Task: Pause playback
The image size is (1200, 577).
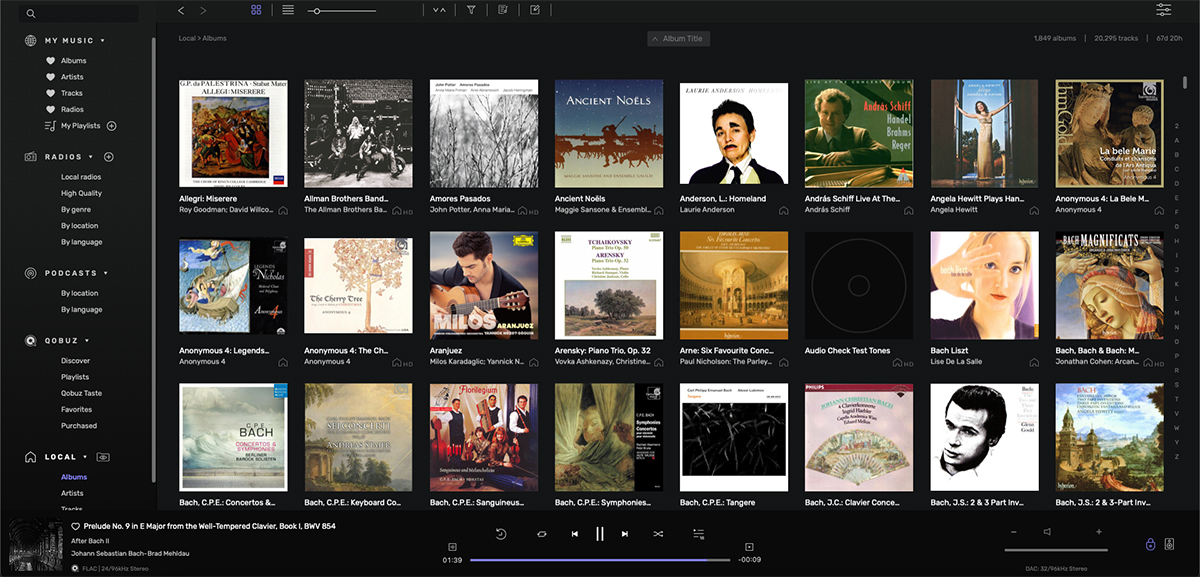Action: [x=600, y=534]
